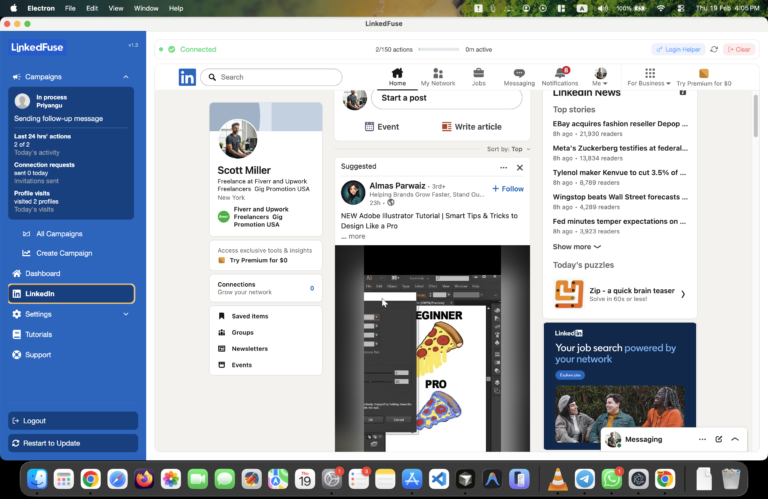Go to My Network icon
Image resolution: width=768 pixels, height=499 pixels.
(x=437, y=76)
